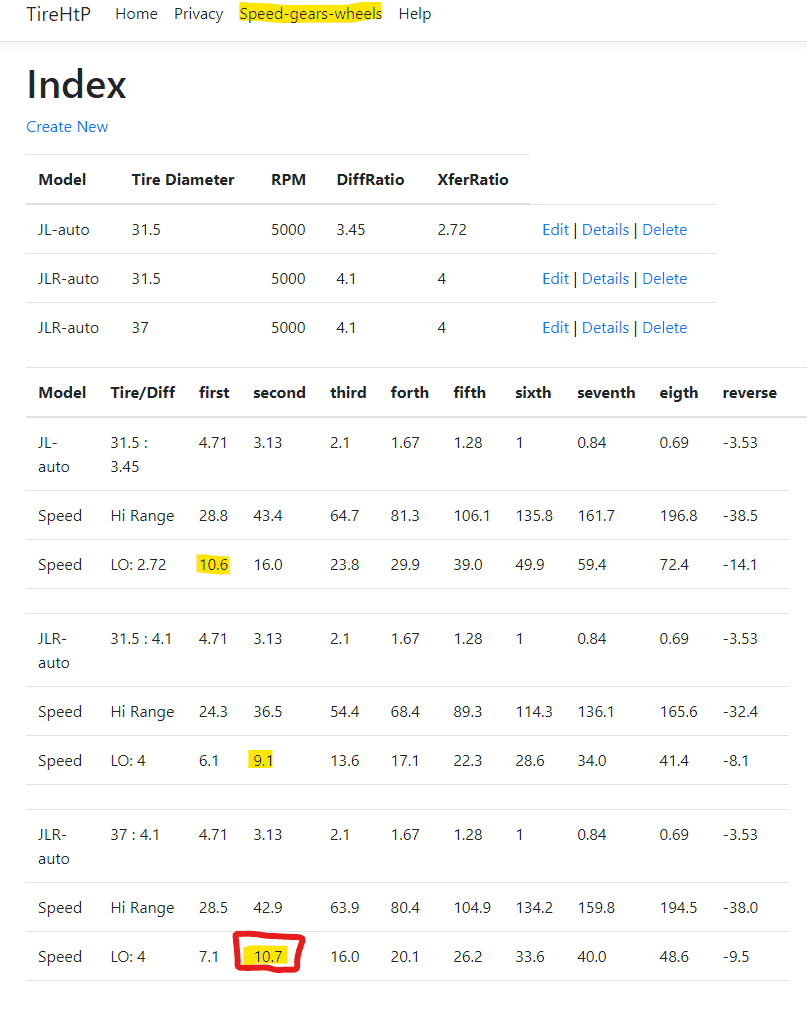The height and width of the screenshot is (1020, 807).
Task: Click the 135.8 sixth gear speed
Action: click(x=534, y=516)
